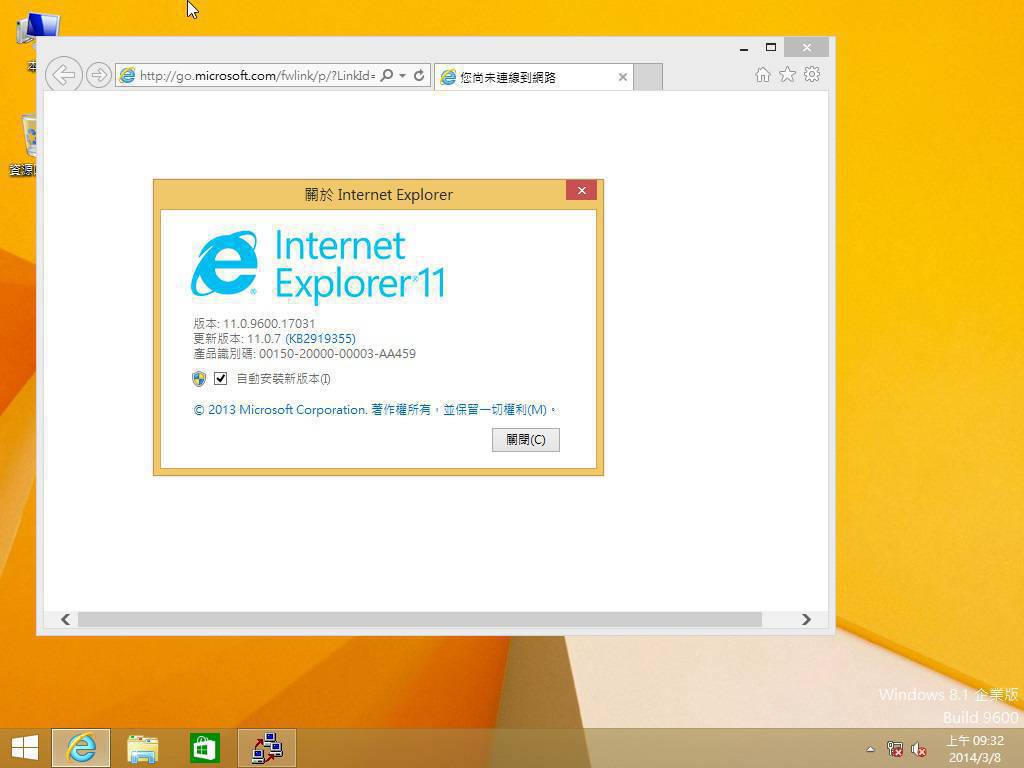Open Favorites star icon

[x=788, y=74]
